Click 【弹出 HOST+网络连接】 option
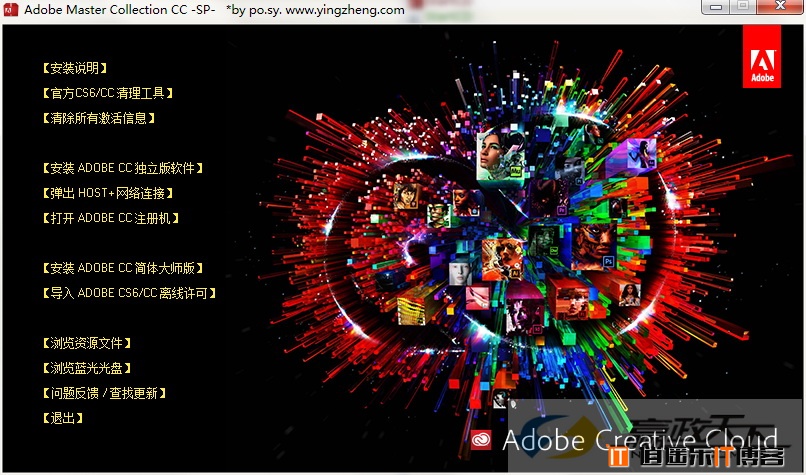Image resolution: width=806 pixels, height=475 pixels. [x=107, y=193]
